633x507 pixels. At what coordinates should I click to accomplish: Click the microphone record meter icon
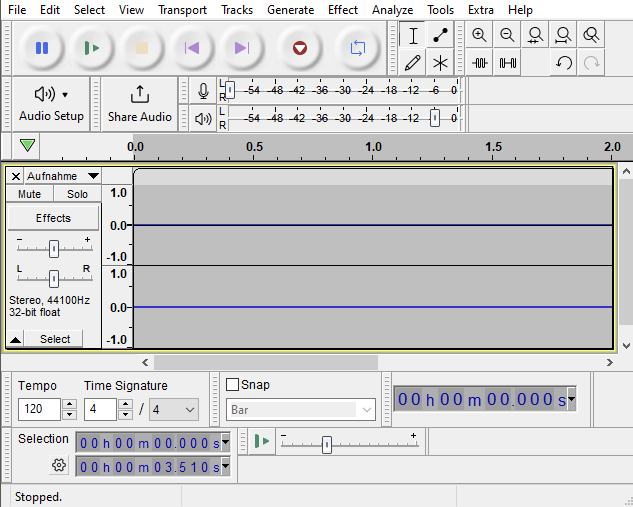203,91
